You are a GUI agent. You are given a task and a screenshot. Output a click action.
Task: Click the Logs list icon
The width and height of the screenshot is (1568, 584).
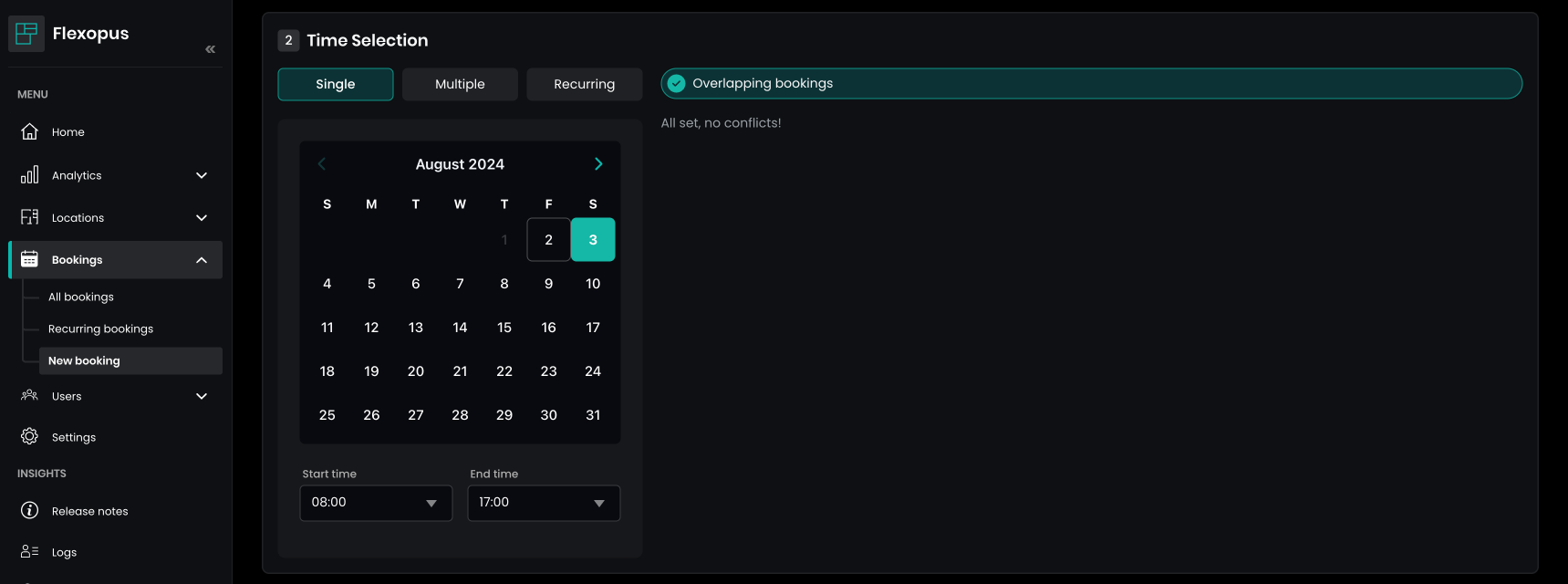tap(30, 552)
